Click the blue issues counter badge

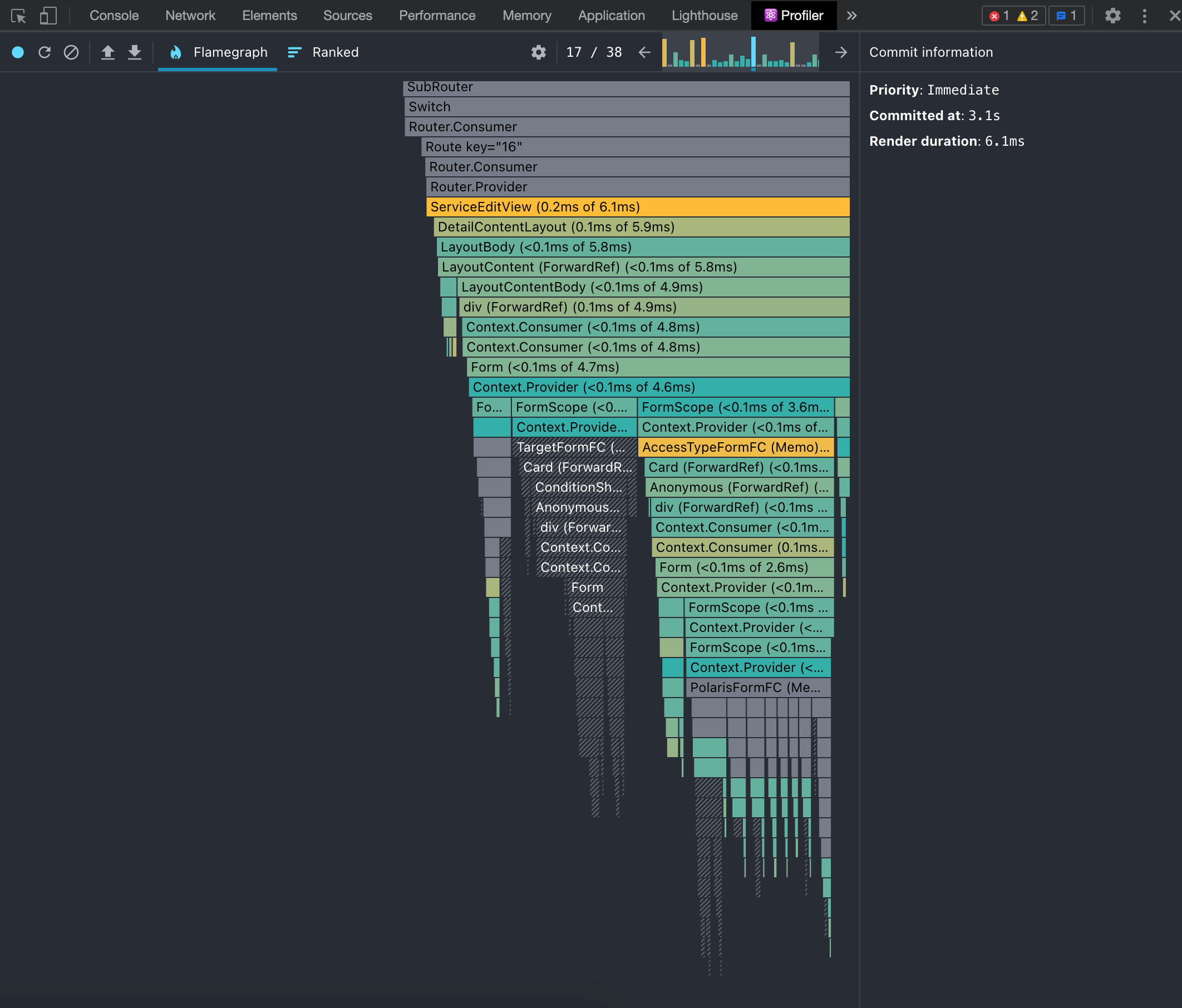[x=1066, y=16]
